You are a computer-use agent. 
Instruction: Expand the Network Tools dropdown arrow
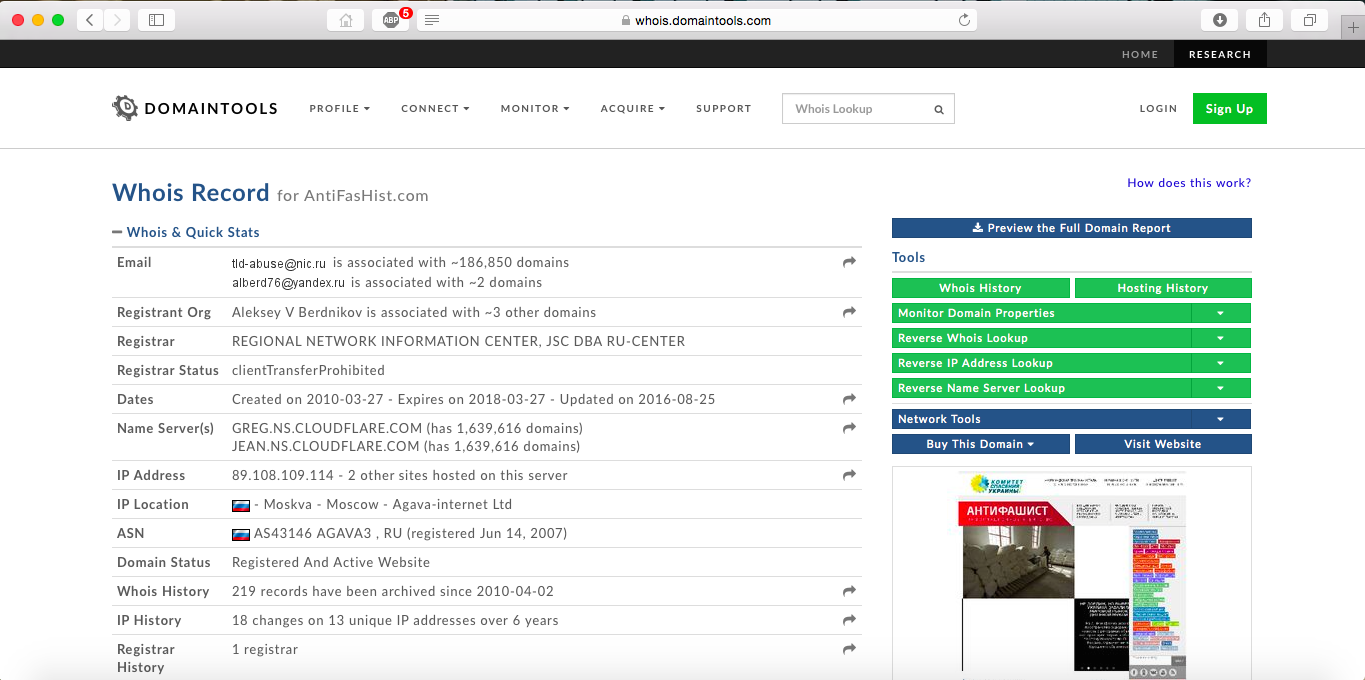[1221, 419]
